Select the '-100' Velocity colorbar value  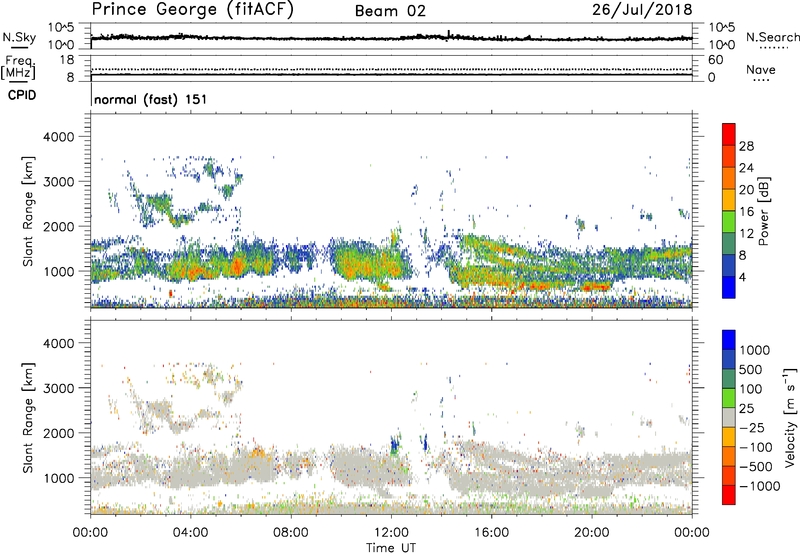coord(756,447)
